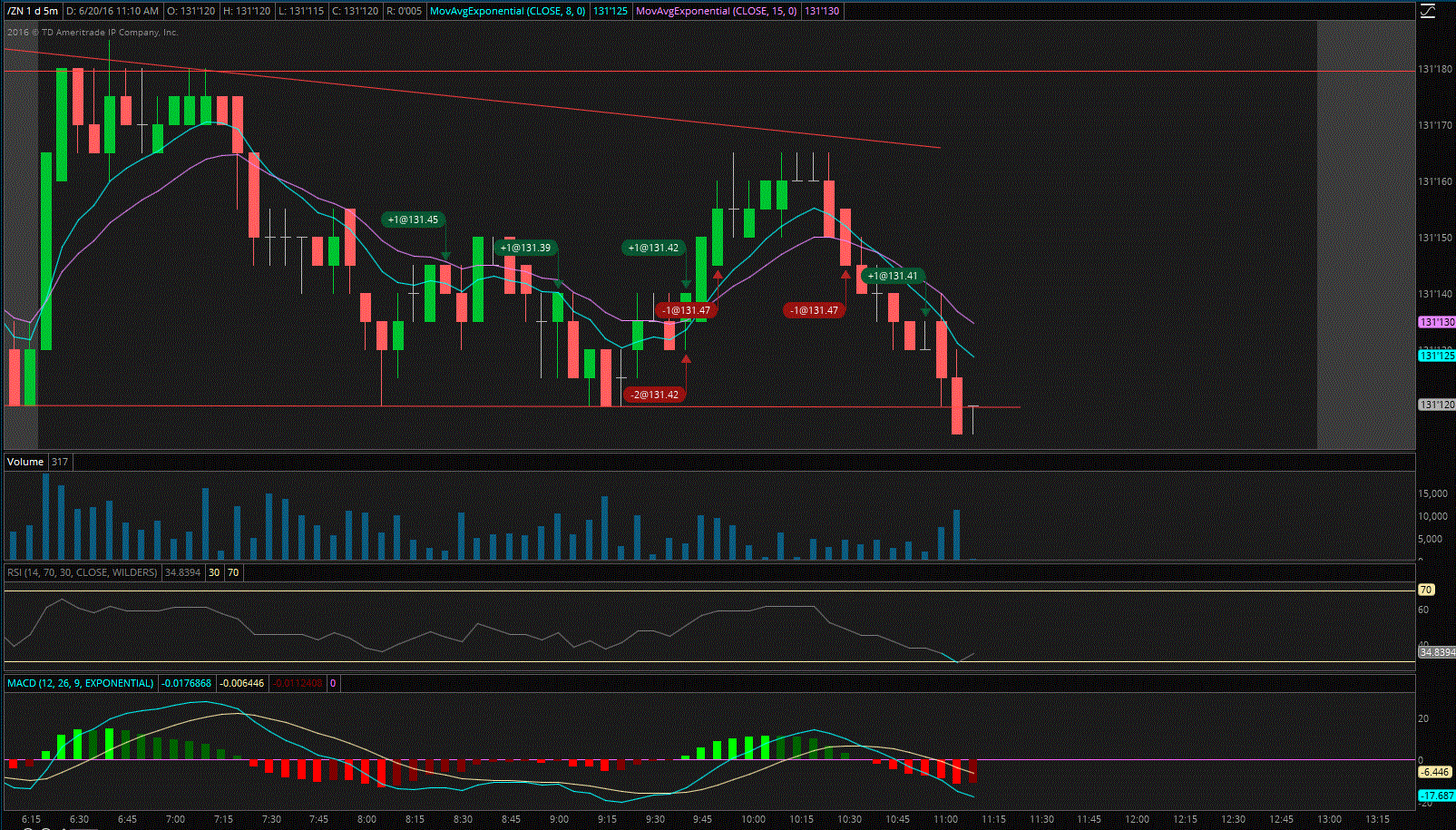Click the close price C: 131'120 readout
The width and height of the screenshot is (1456, 830).
point(355,11)
